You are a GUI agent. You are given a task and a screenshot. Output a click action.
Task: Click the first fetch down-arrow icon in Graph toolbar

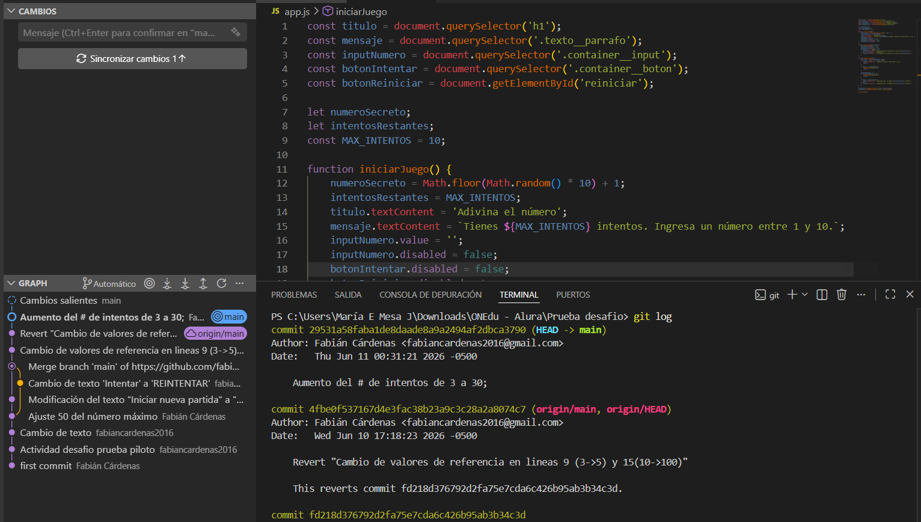coord(167,284)
